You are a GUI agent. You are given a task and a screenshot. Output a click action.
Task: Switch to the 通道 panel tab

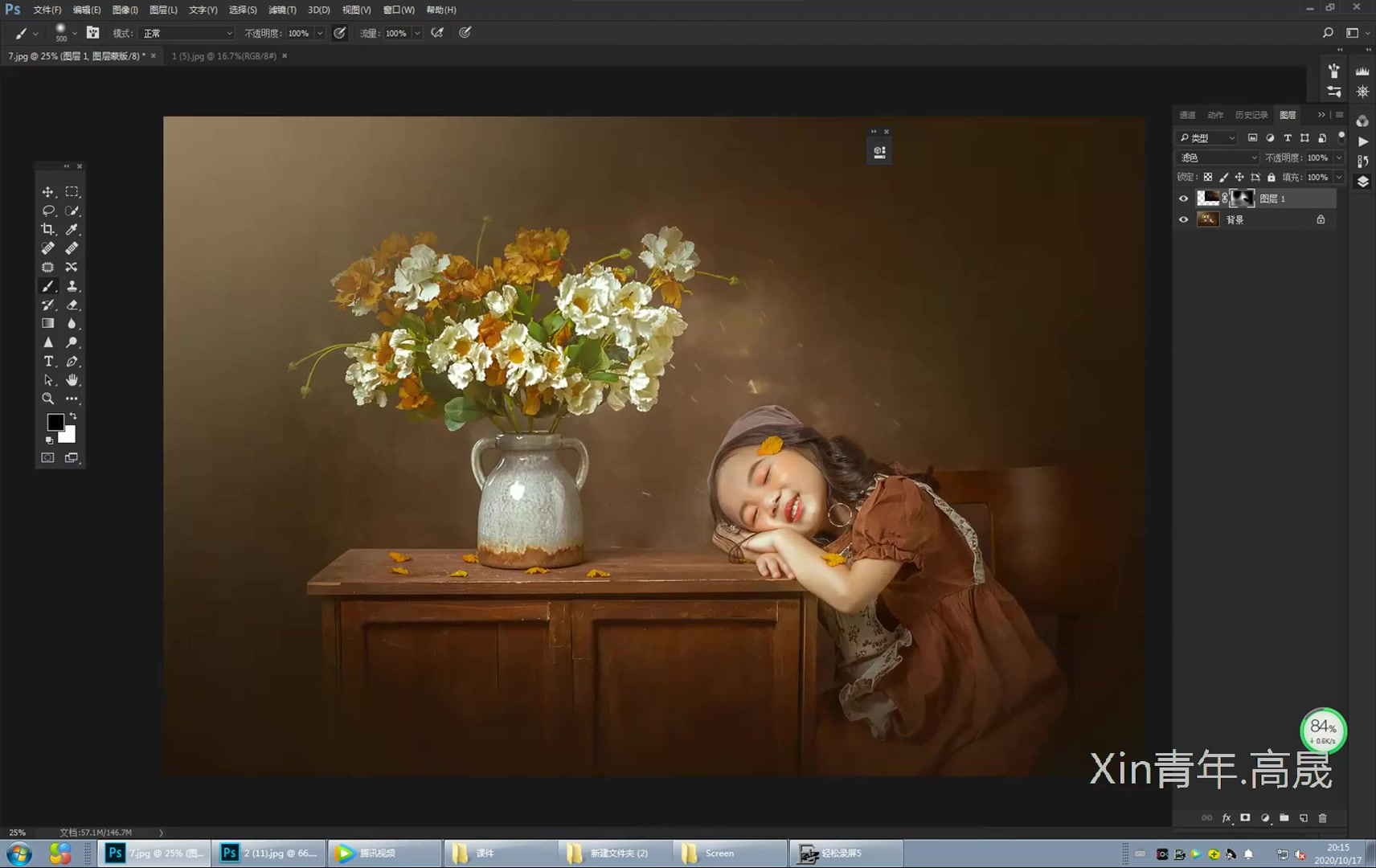[x=1187, y=115]
